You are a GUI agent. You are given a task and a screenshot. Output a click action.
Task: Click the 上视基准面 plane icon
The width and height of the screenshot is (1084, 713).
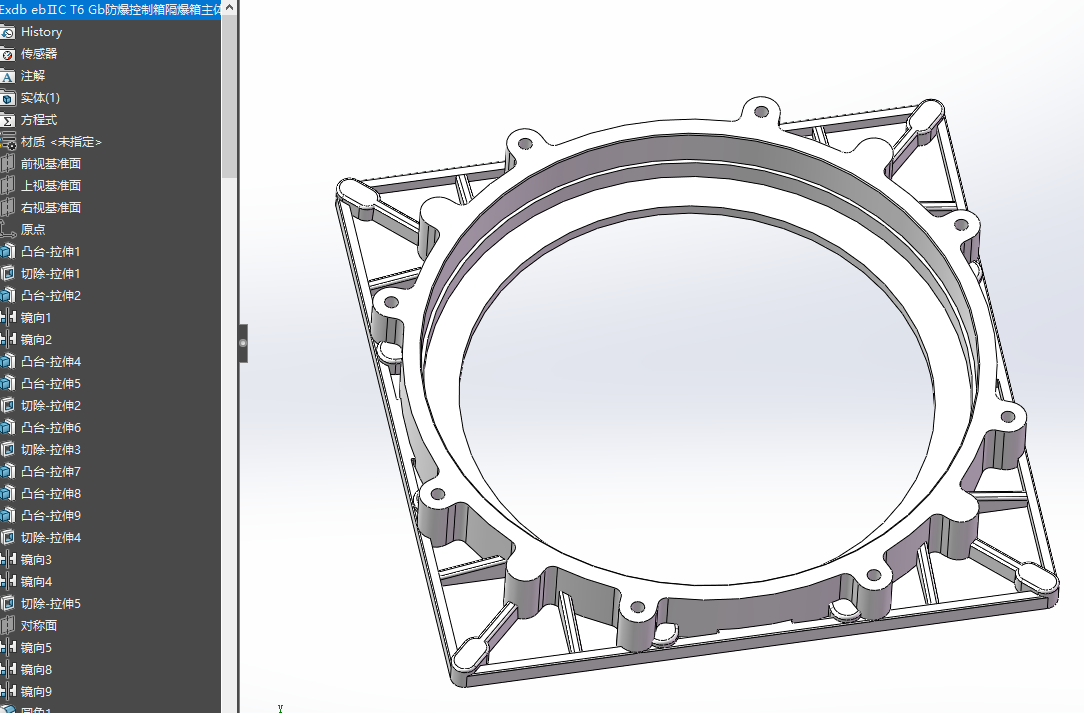pyautogui.click(x=8, y=186)
